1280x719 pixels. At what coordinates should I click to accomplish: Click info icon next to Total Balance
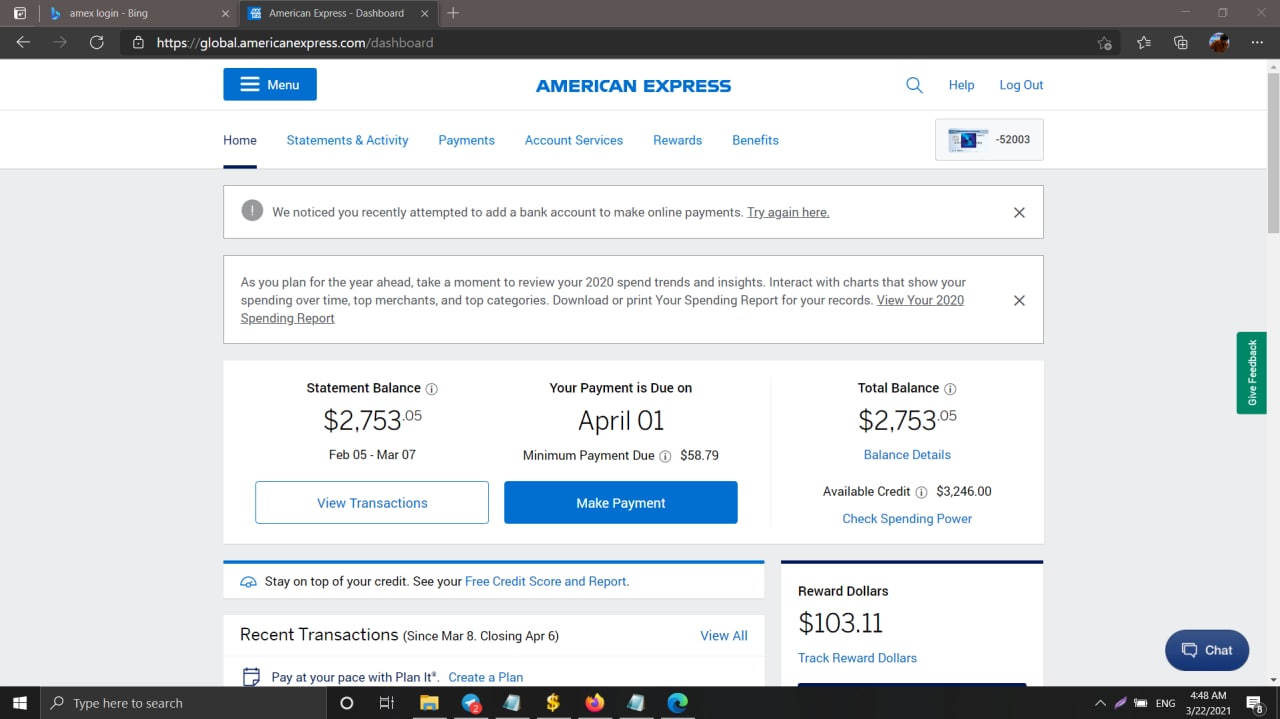pos(950,389)
